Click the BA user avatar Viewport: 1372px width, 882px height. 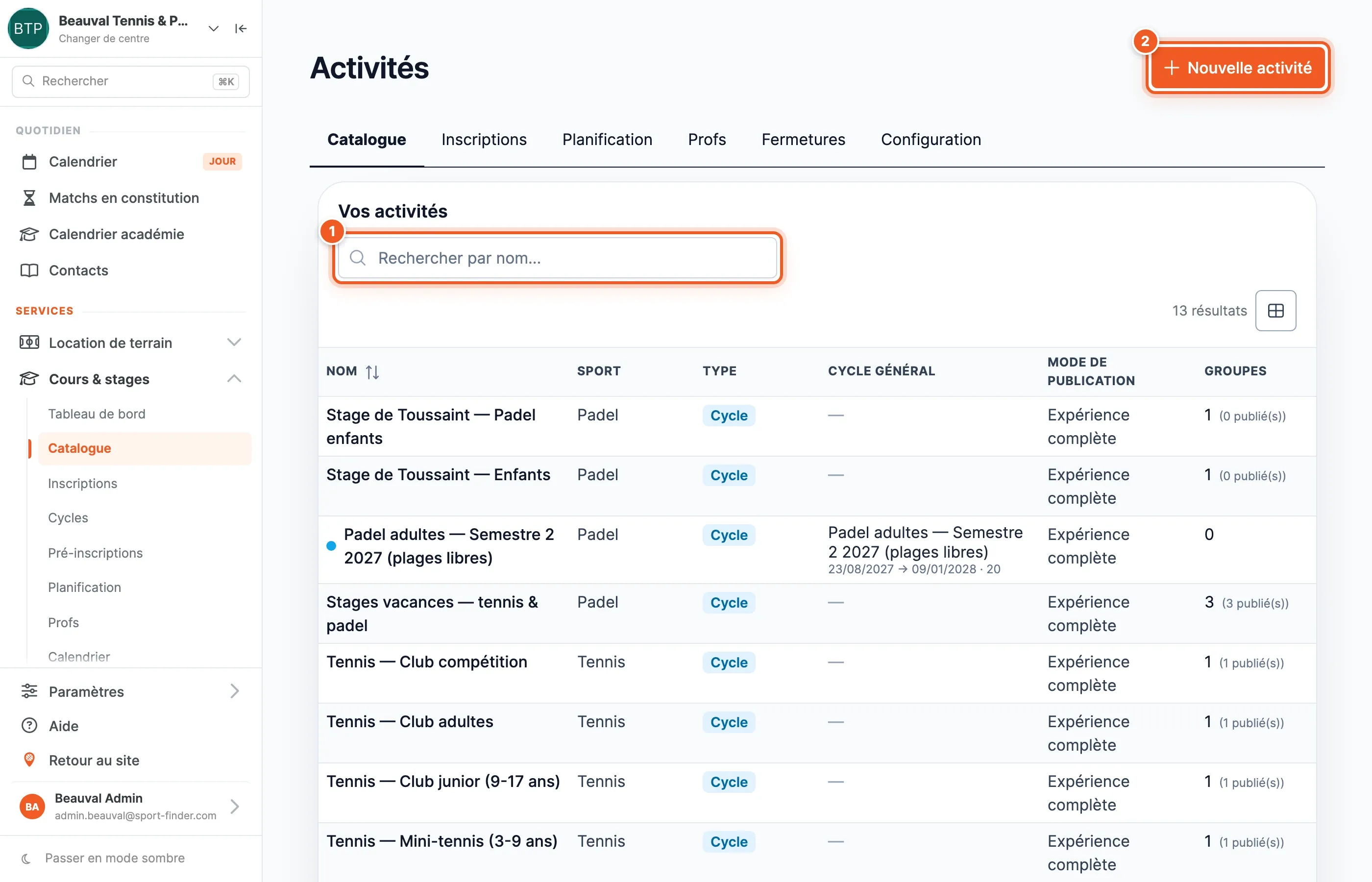[32, 807]
